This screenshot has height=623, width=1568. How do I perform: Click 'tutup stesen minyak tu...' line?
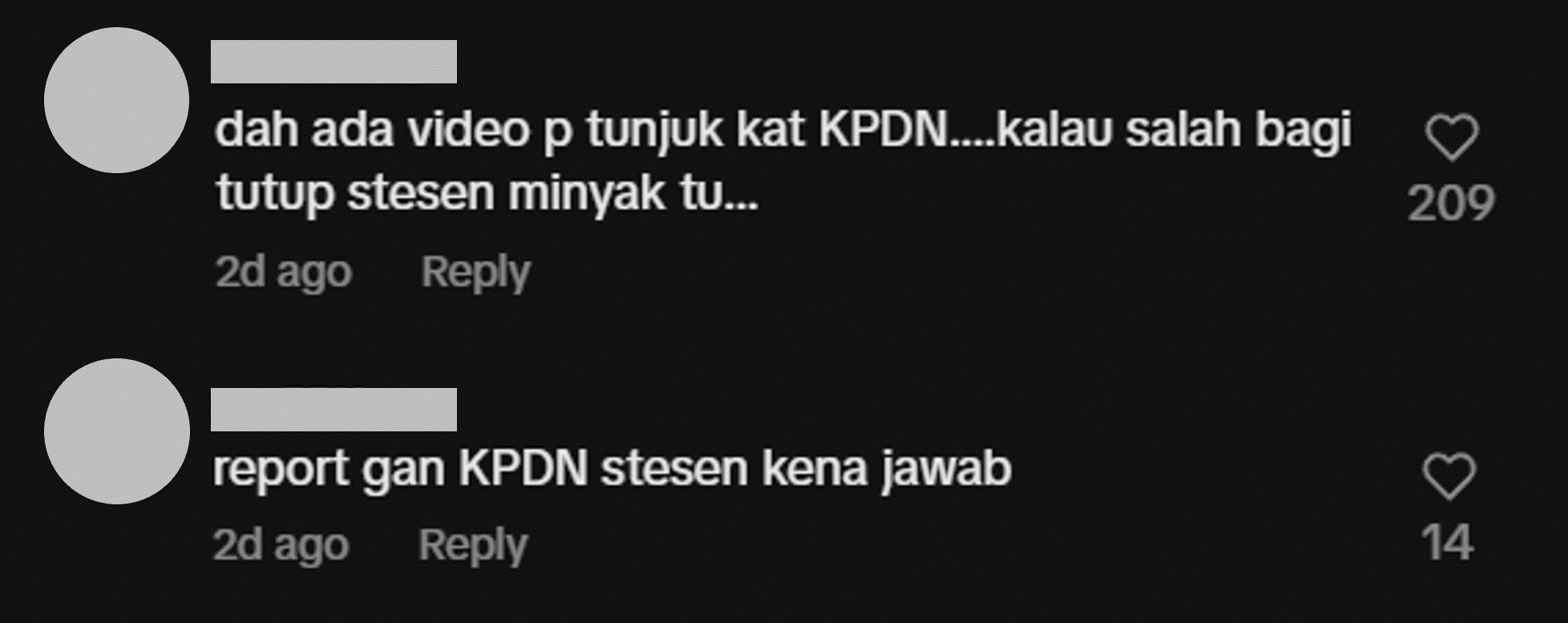[x=487, y=195]
